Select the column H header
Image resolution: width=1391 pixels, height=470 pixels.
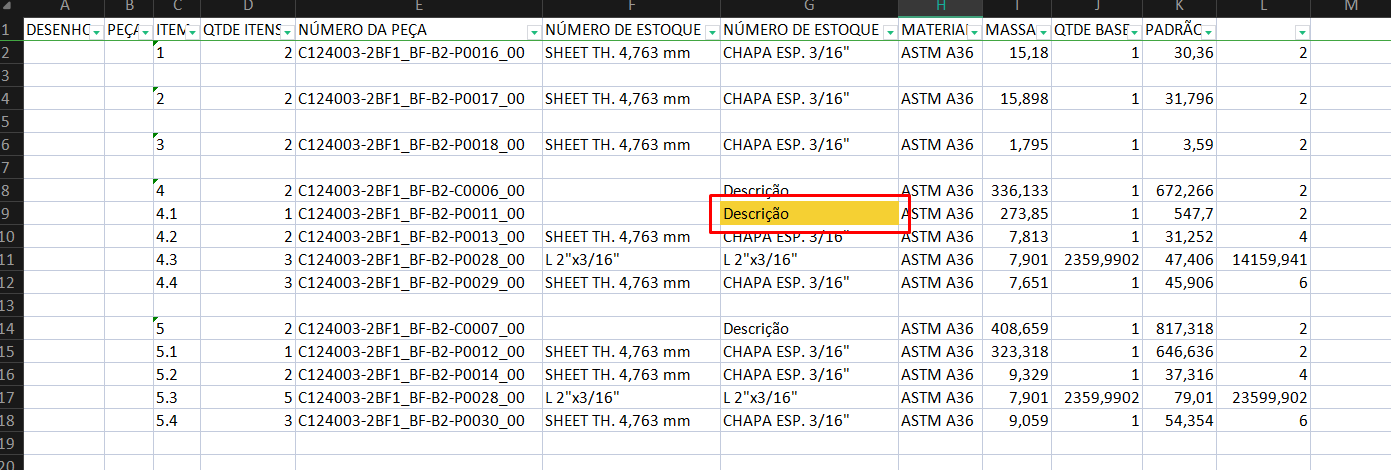(x=939, y=8)
